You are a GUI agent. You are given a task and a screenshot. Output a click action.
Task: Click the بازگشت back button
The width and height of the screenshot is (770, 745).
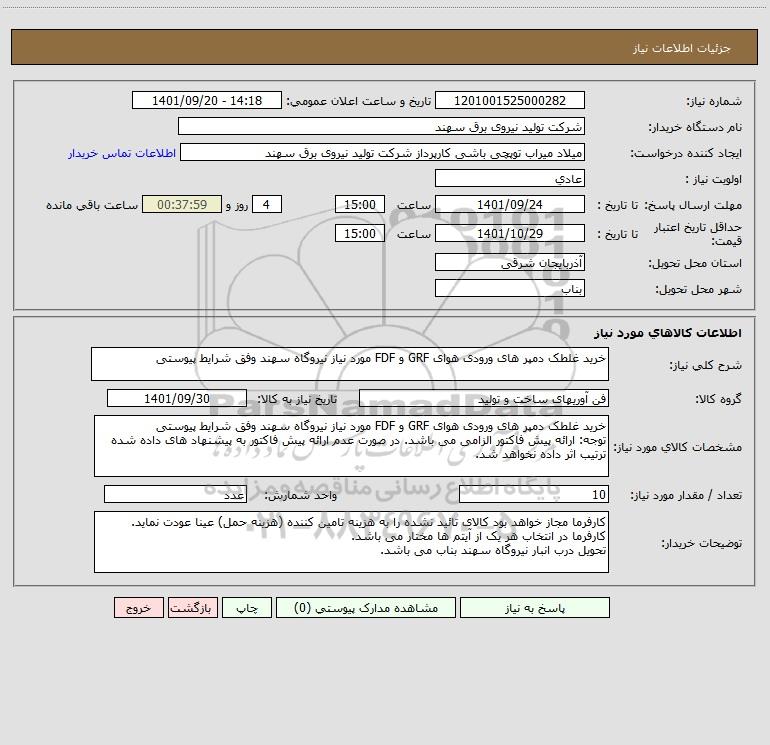192,608
